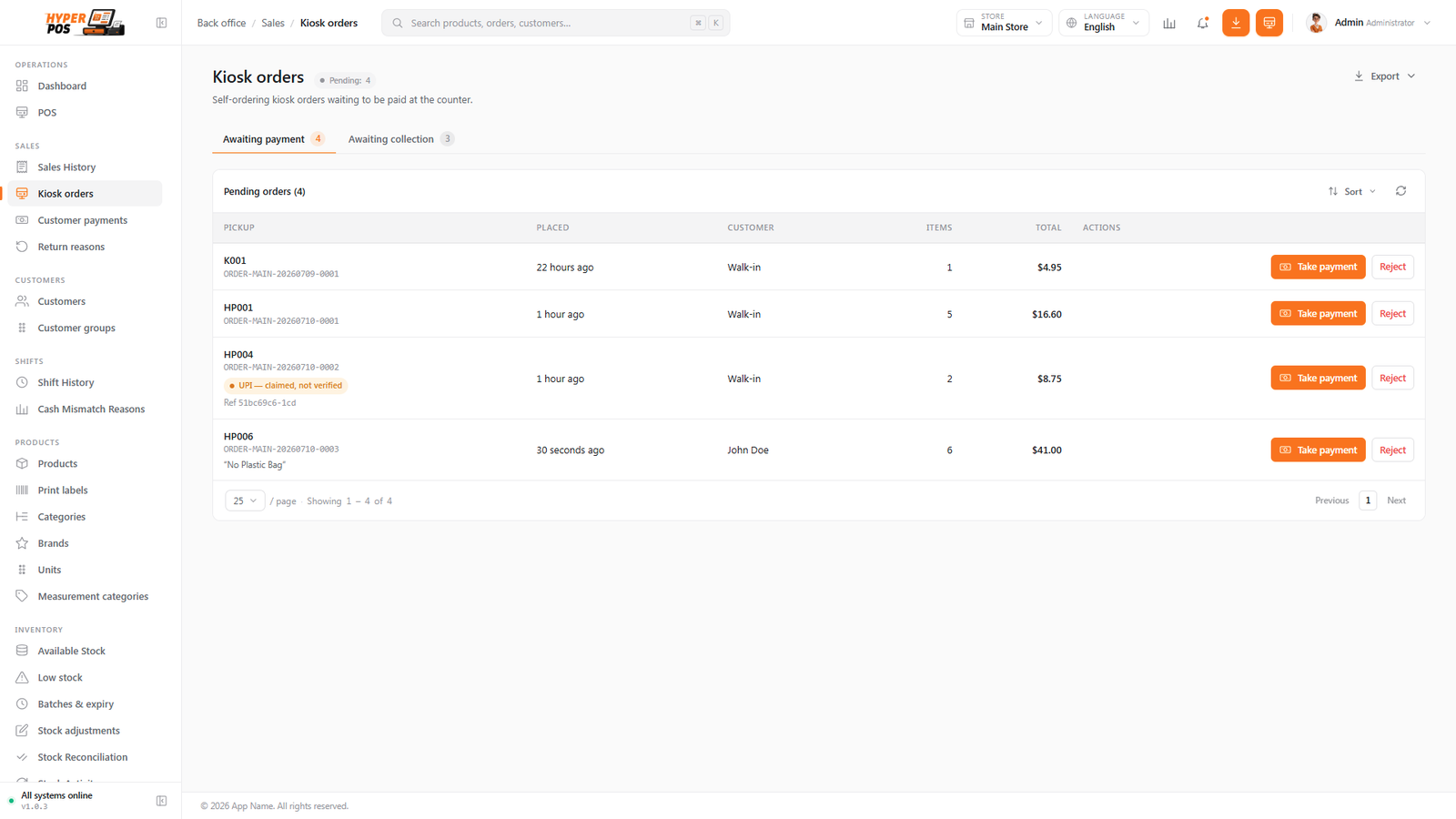Open the Store selector dropdown
The height and width of the screenshot is (819, 1456).
click(1004, 23)
